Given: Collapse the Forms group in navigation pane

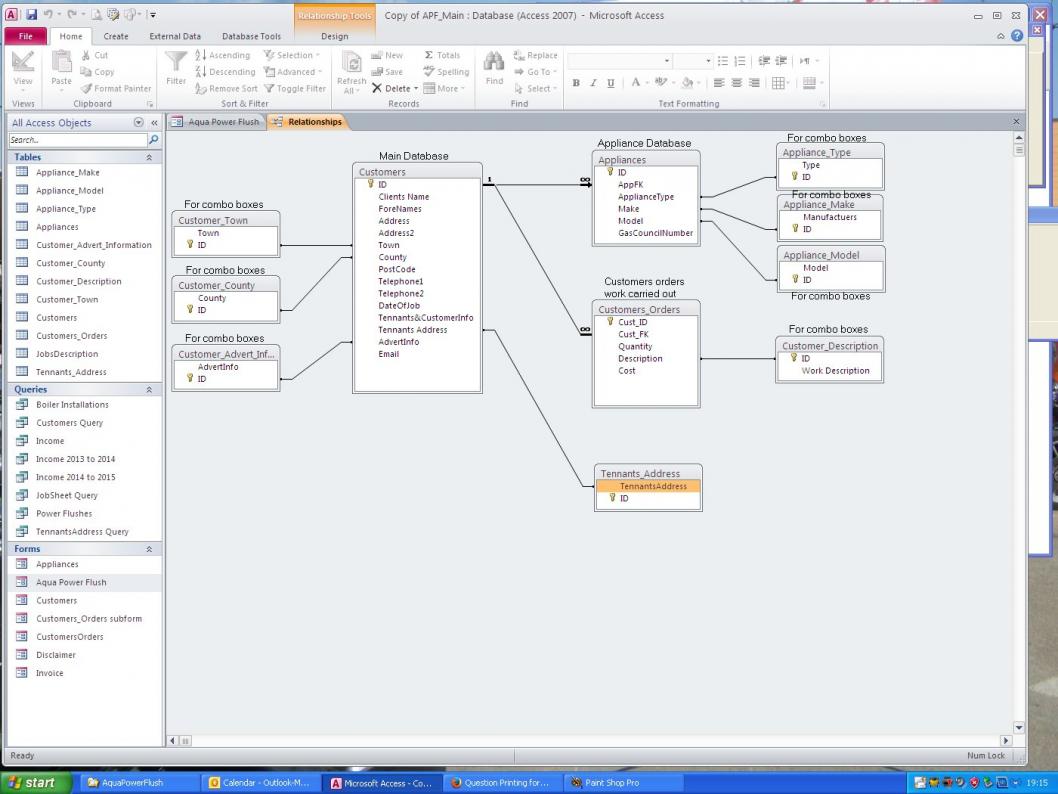Looking at the screenshot, I should tap(149, 549).
